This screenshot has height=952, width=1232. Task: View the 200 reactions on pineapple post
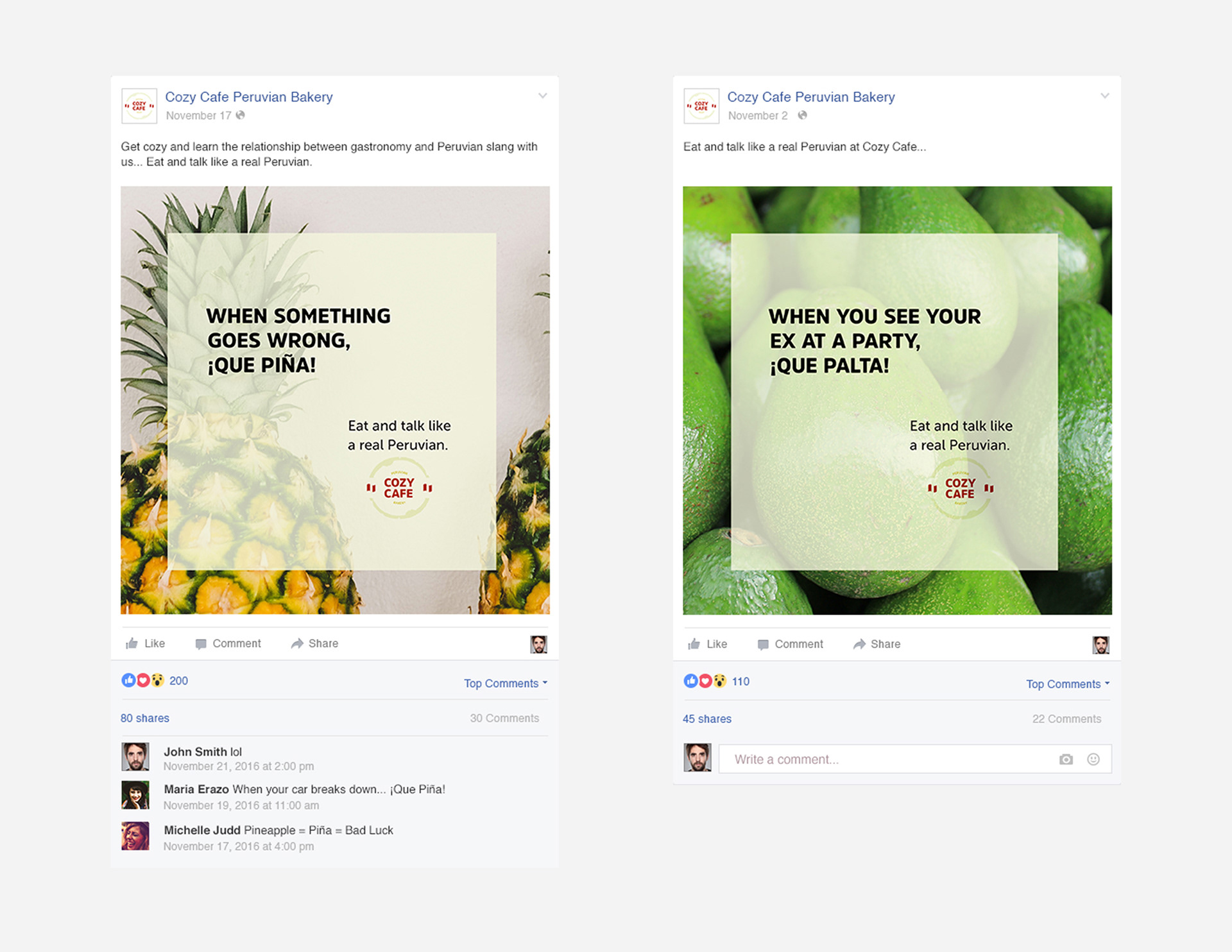(155, 681)
